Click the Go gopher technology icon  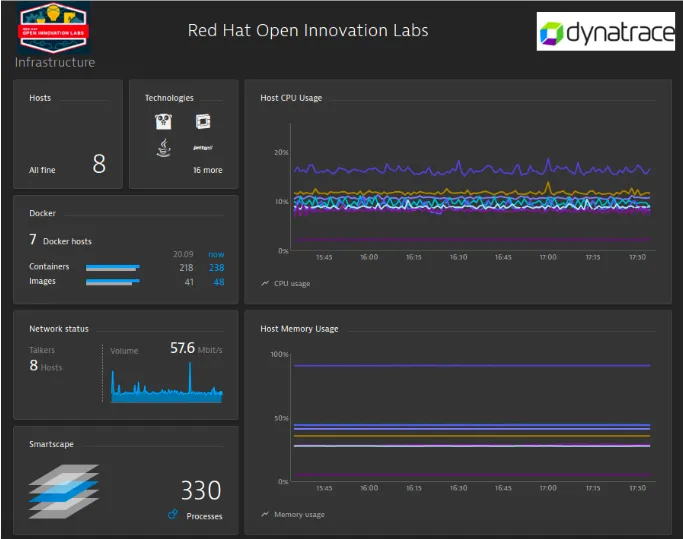click(163, 122)
